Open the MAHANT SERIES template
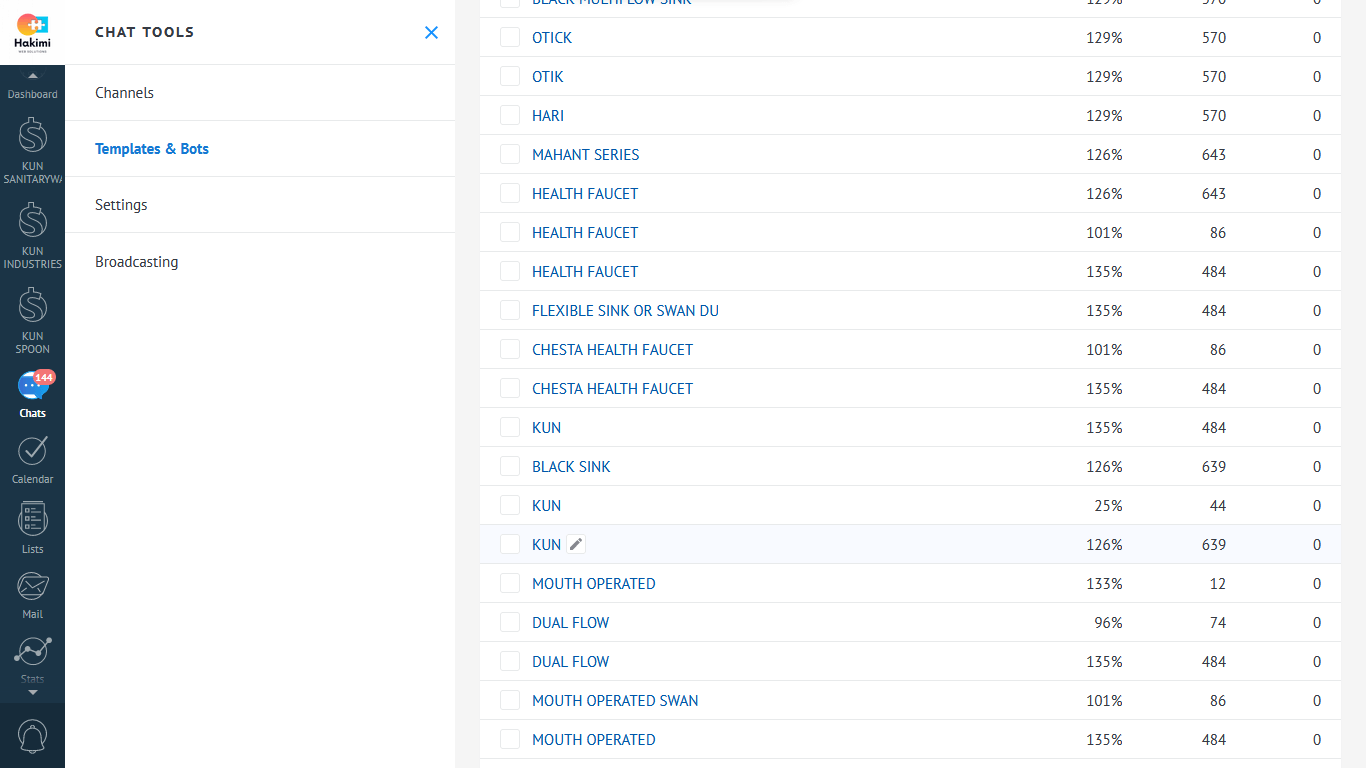The image size is (1366, 768). [x=585, y=155]
